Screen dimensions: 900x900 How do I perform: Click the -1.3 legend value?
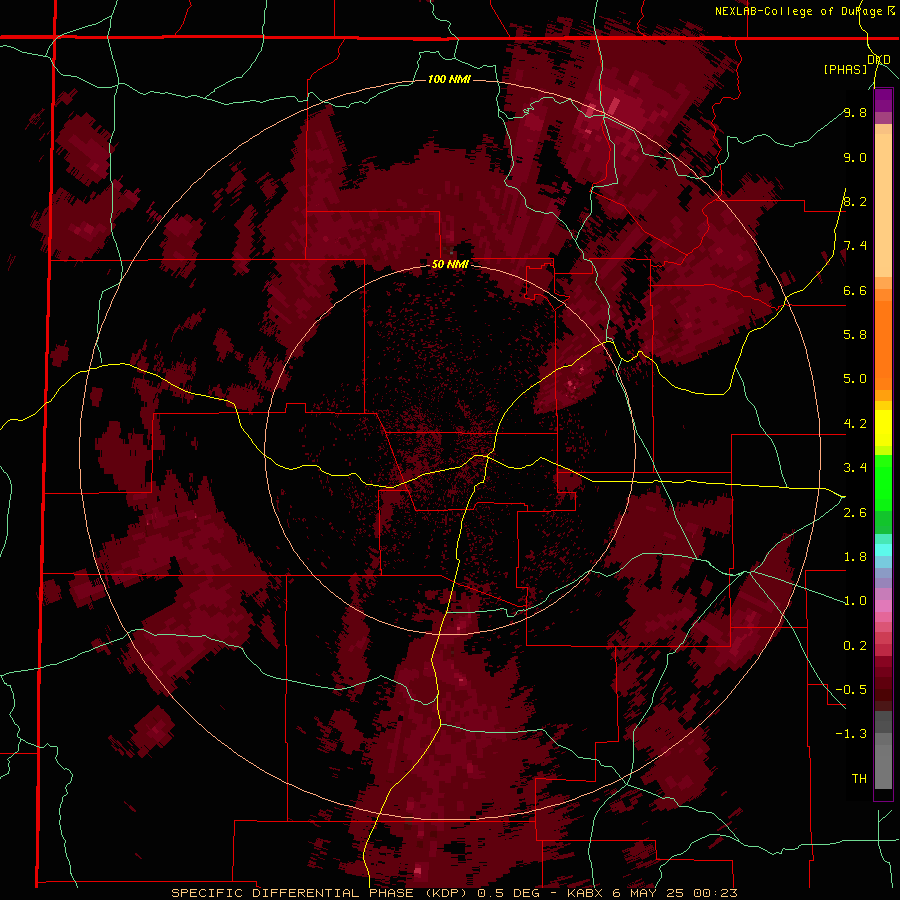tap(851, 734)
